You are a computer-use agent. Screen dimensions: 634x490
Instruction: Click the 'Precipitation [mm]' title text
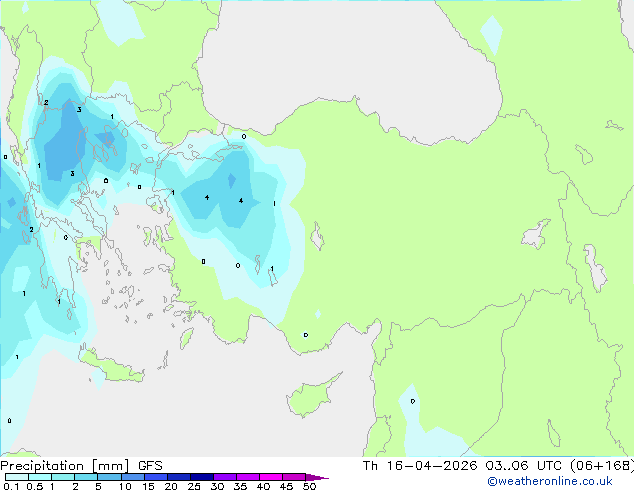pos(65,466)
